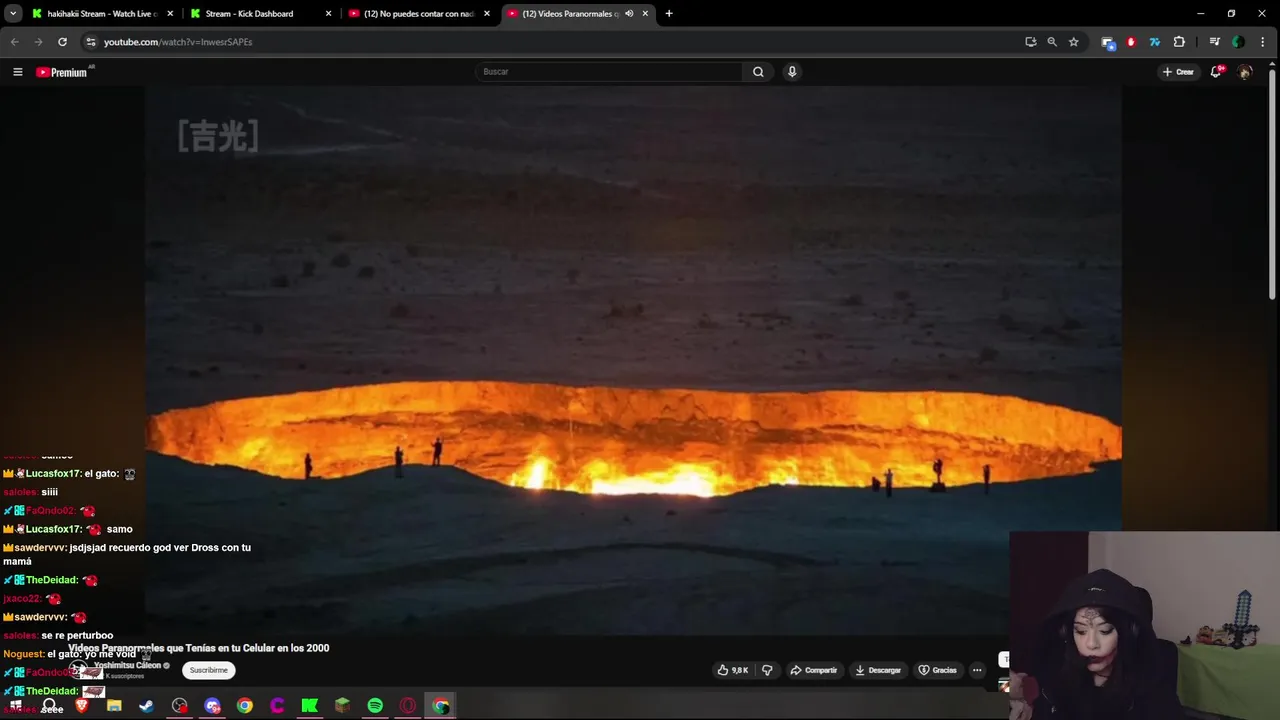Open Minecraft from the taskbar

(x=342, y=706)
